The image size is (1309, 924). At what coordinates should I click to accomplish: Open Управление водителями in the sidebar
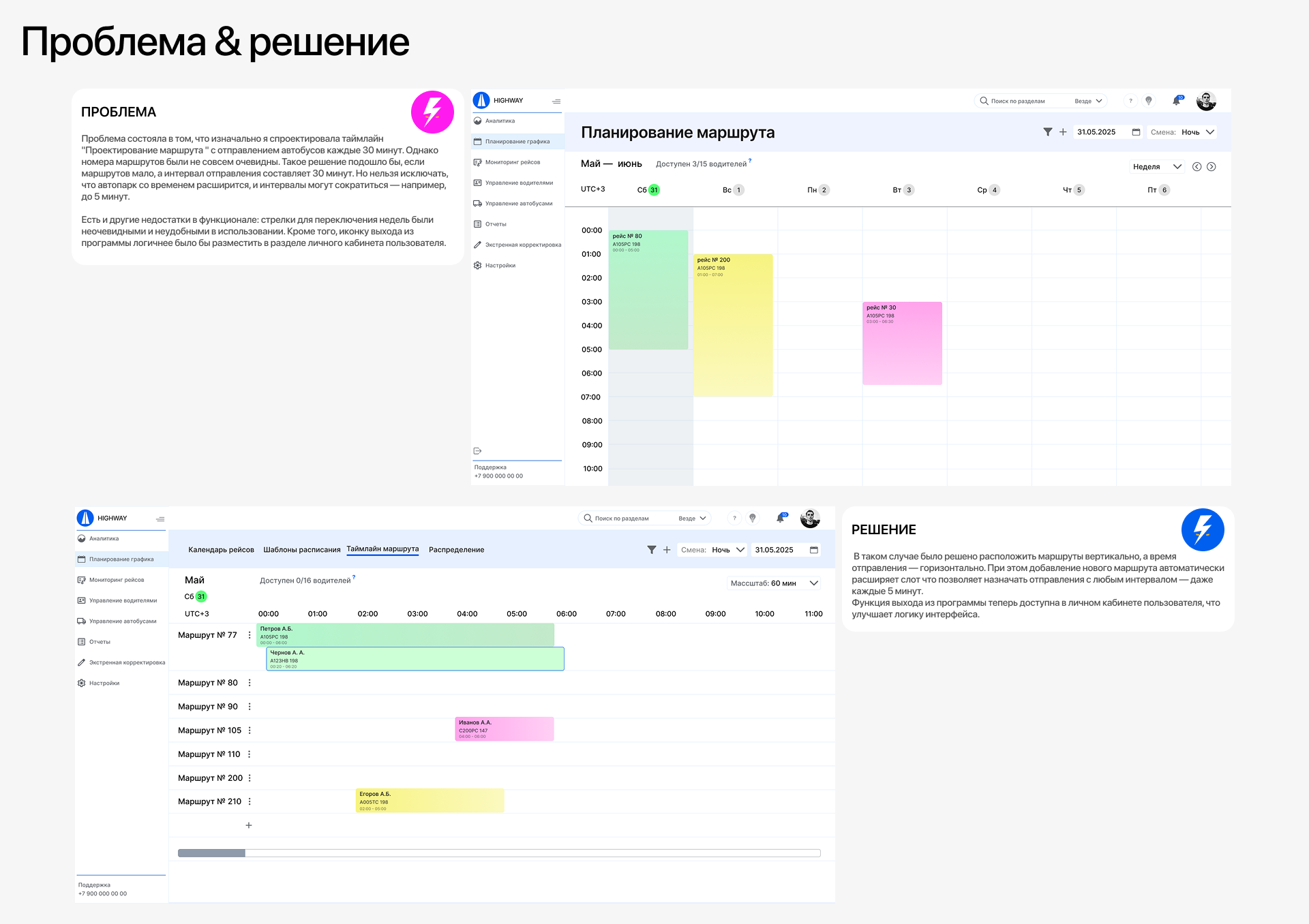click(477, 183)
